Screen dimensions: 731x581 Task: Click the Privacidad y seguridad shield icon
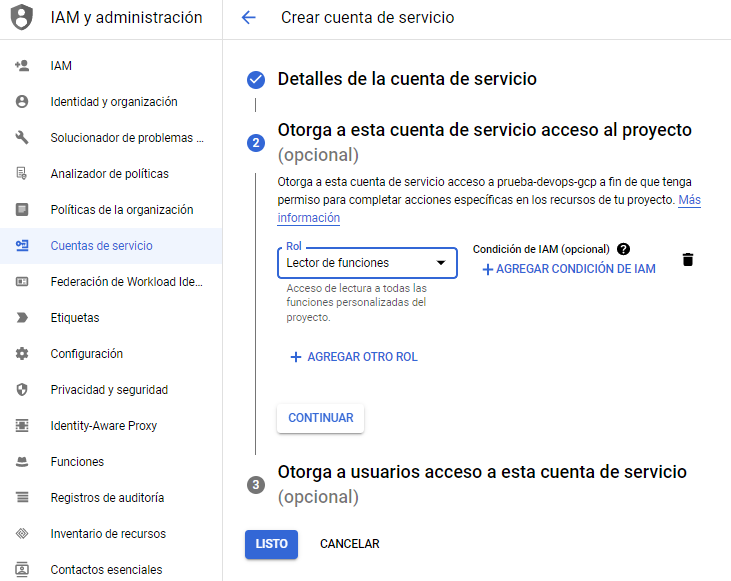[22, 390]
